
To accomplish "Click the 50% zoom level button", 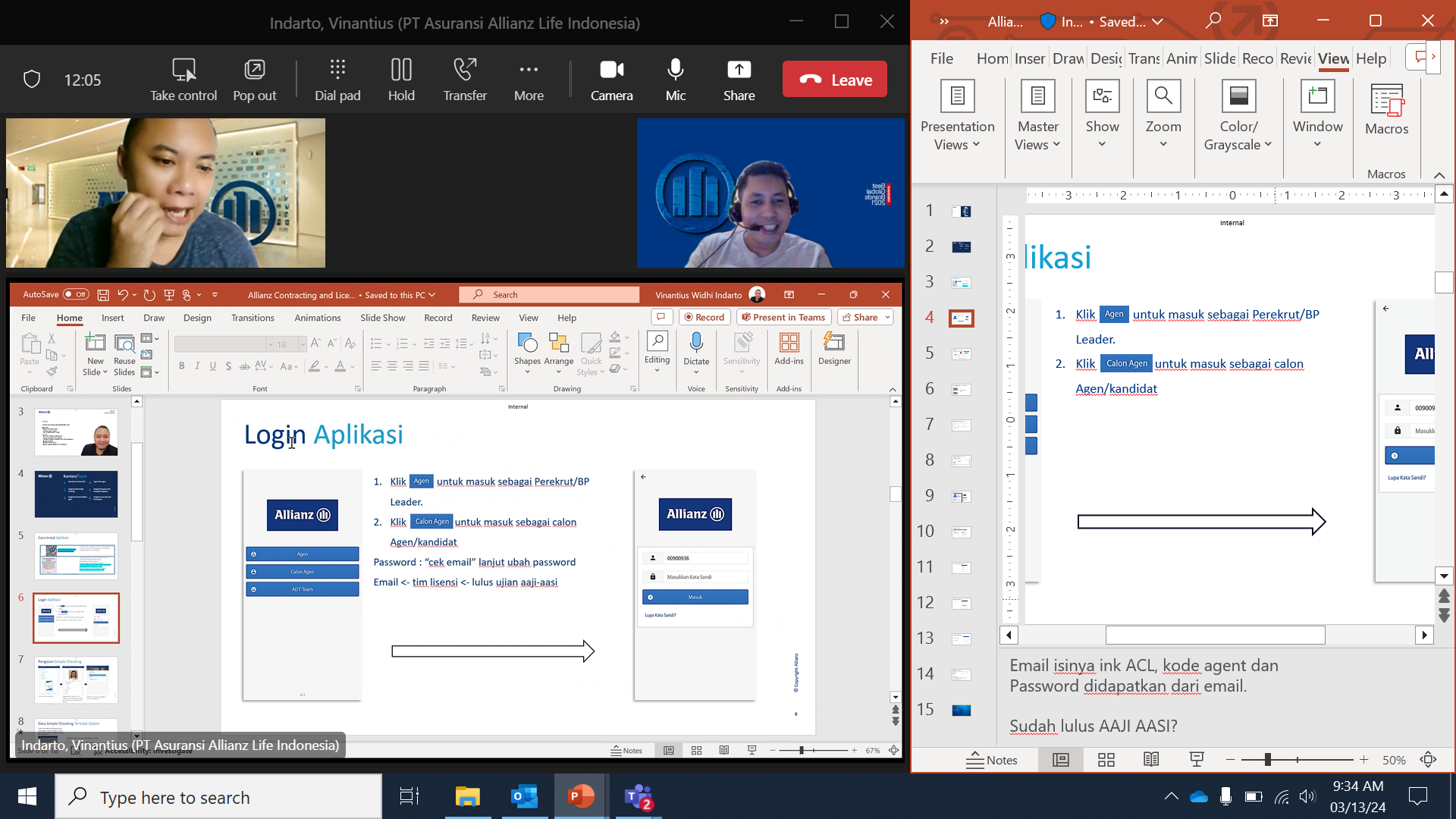I will click(1394, 760).
